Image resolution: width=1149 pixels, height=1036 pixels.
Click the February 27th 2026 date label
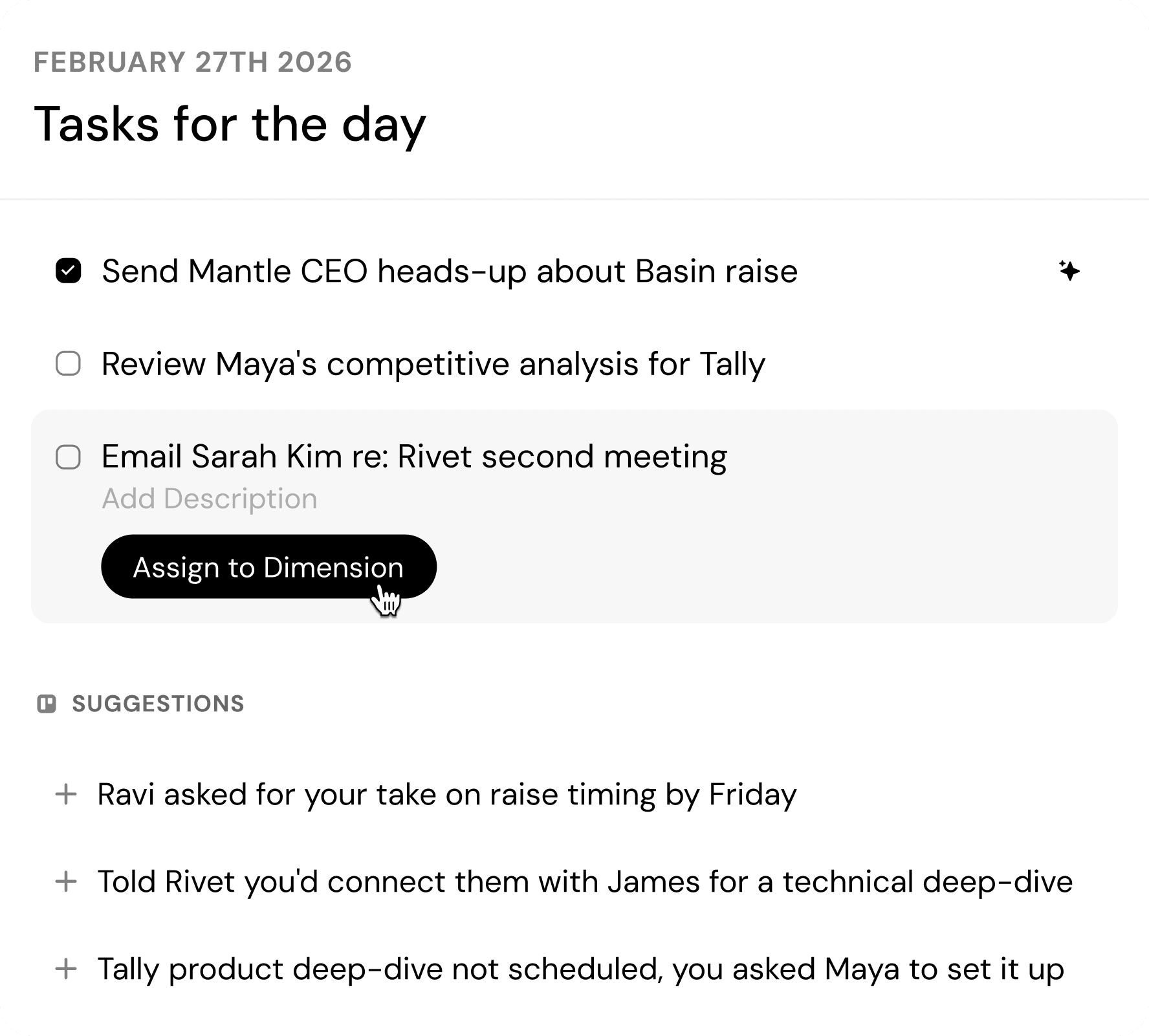click(193, 62)
